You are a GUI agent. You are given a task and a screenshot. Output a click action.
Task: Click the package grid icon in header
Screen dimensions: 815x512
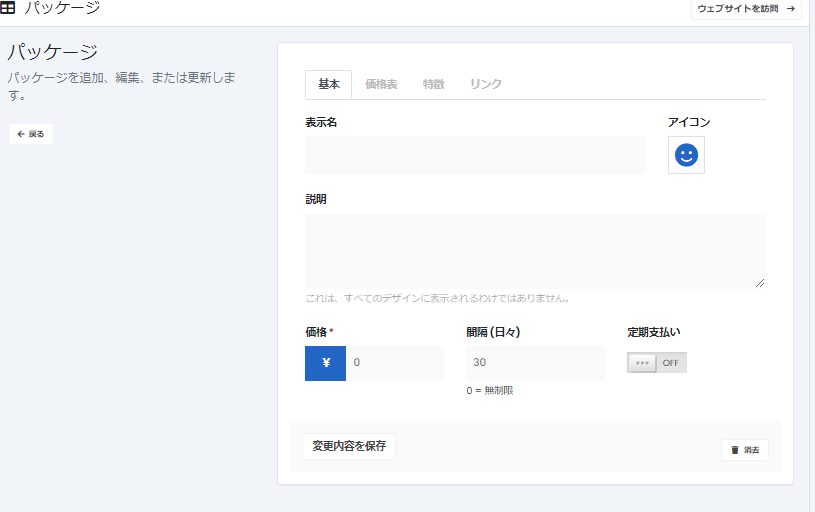coord(8,8)
